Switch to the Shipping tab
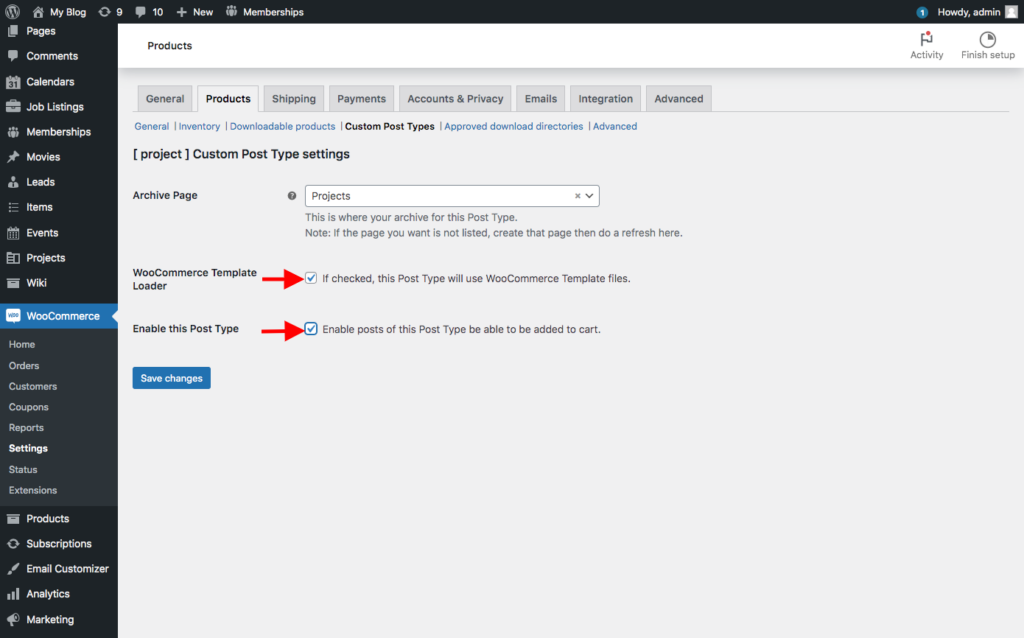 (x=294, y=99)
